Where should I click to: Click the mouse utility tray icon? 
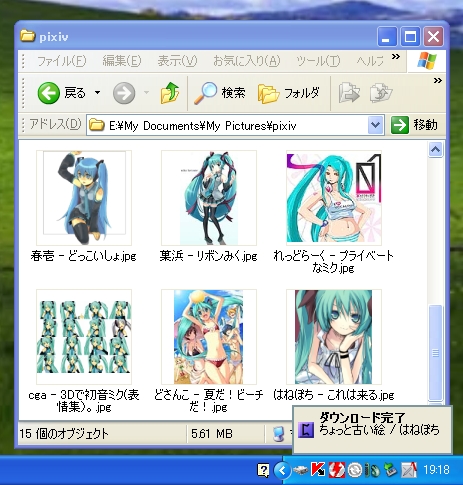pyautogui.click(x=372, y=470)
